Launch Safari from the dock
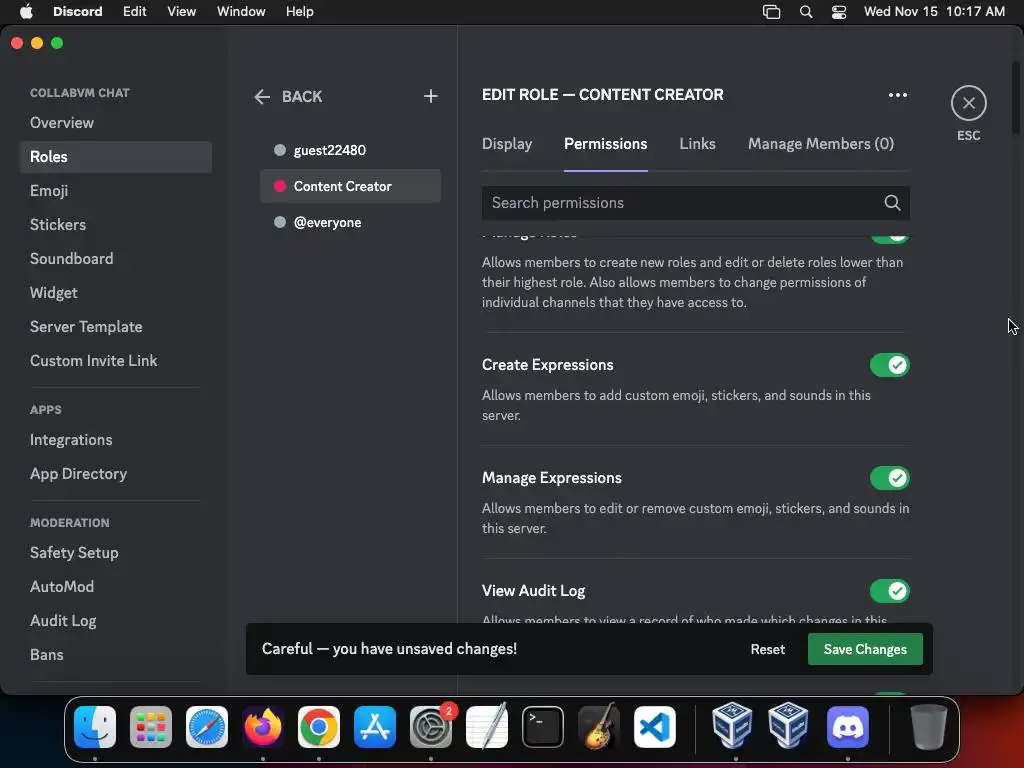Image resolution: width=1024 pixels, height=768 pixels. [x=207, y=727]
